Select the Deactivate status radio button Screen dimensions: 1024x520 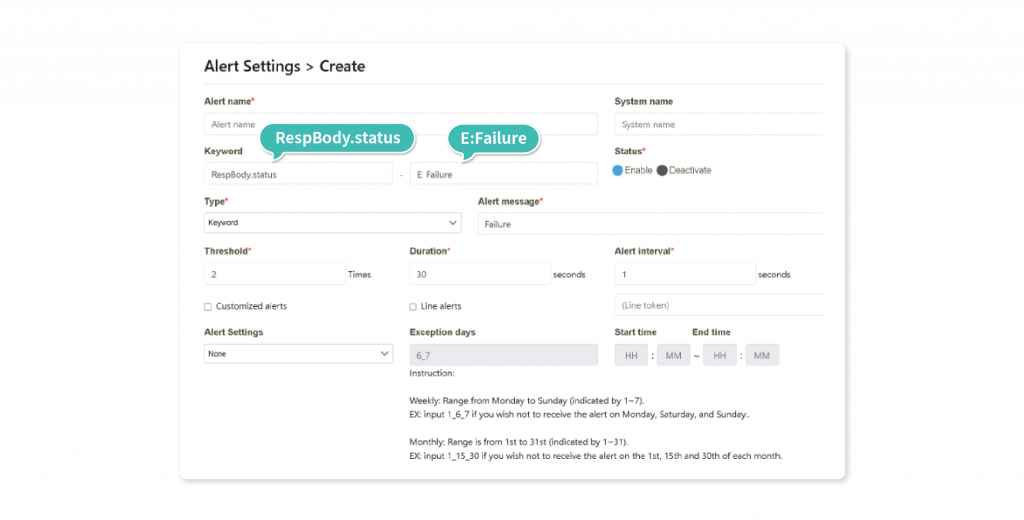coord(662,170)
